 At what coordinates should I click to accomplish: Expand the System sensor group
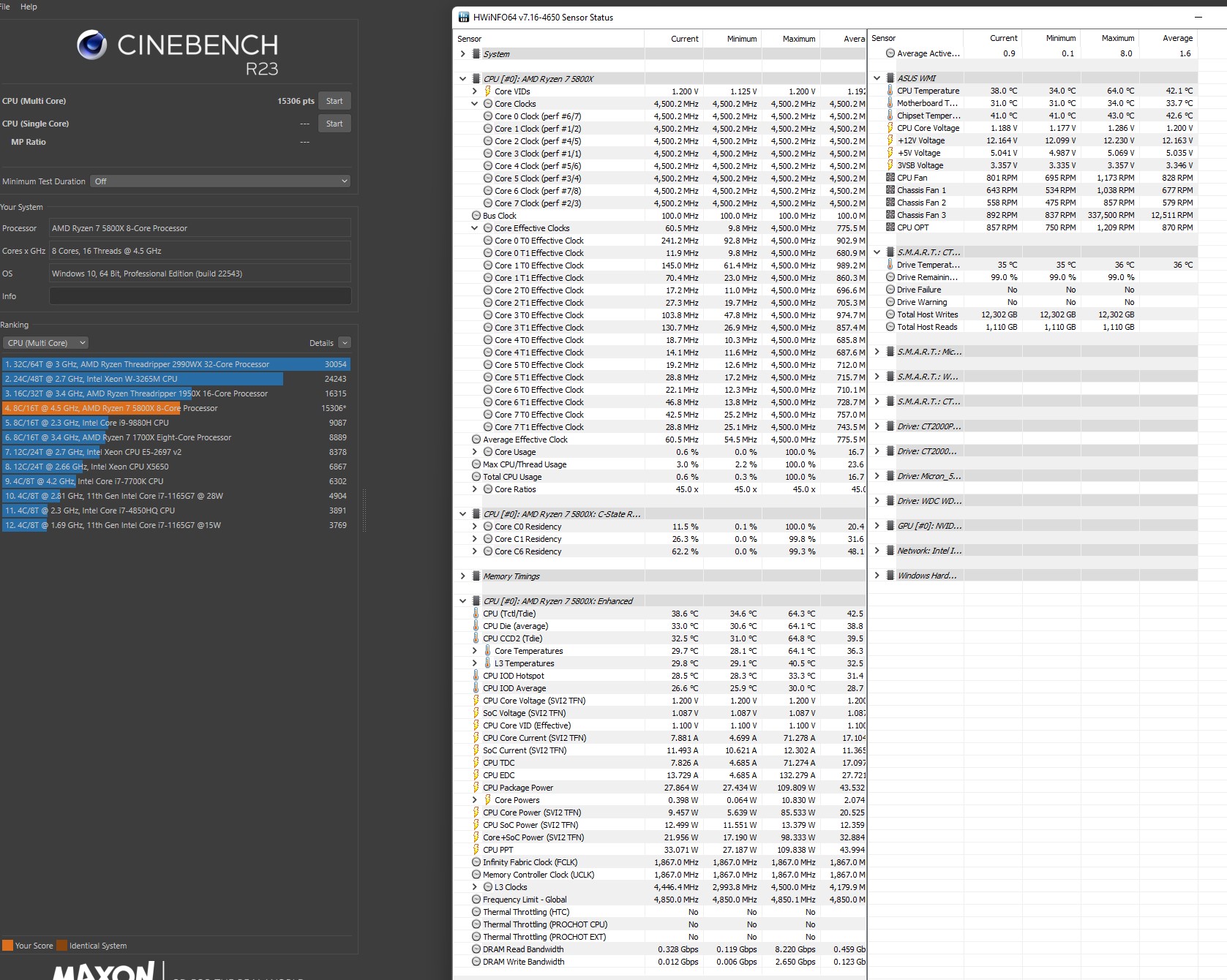click(x=462, y=54)
